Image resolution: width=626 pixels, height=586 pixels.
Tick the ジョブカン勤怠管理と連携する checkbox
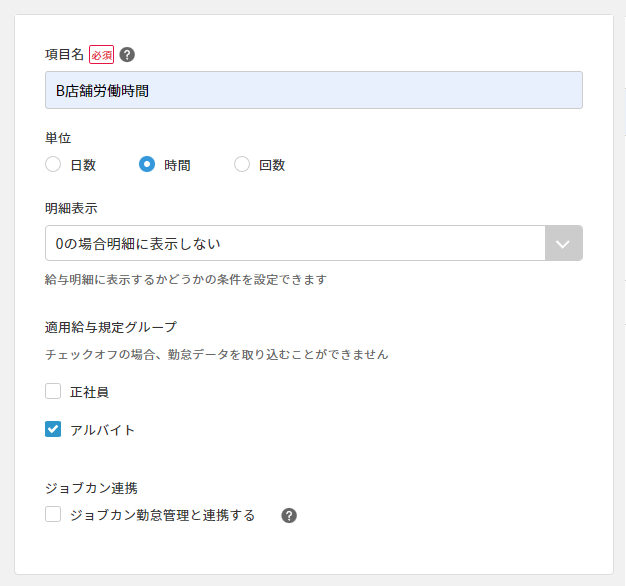click(53, 515)
